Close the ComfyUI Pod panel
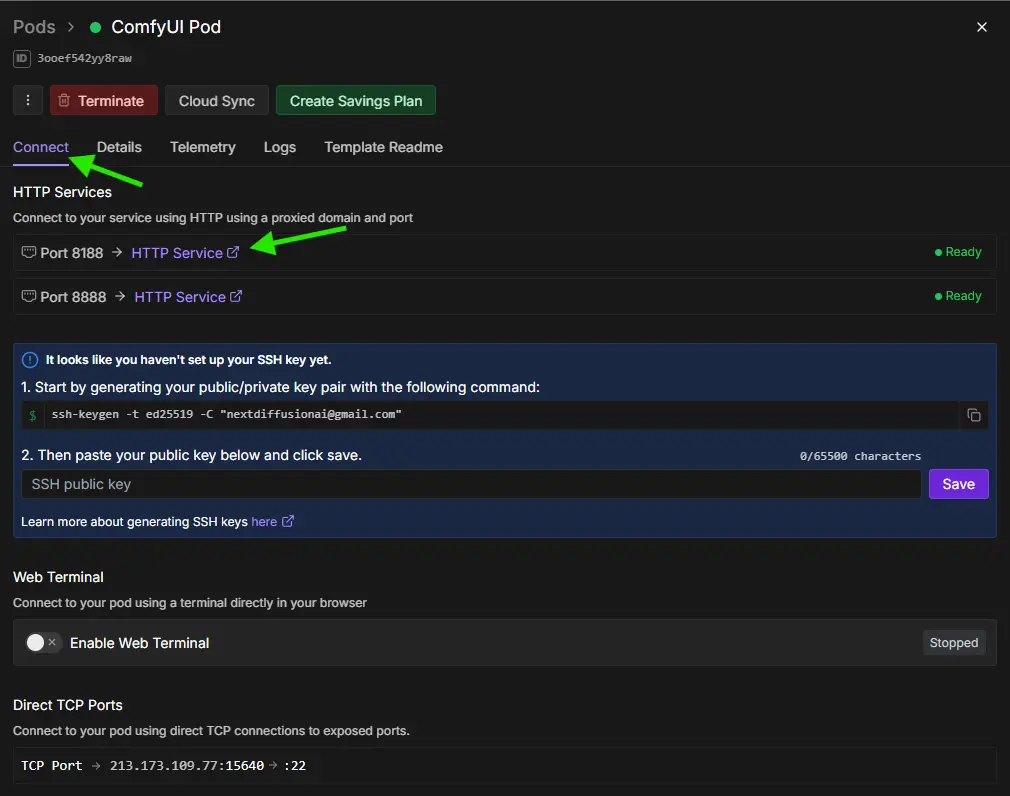 coord(981,27)
